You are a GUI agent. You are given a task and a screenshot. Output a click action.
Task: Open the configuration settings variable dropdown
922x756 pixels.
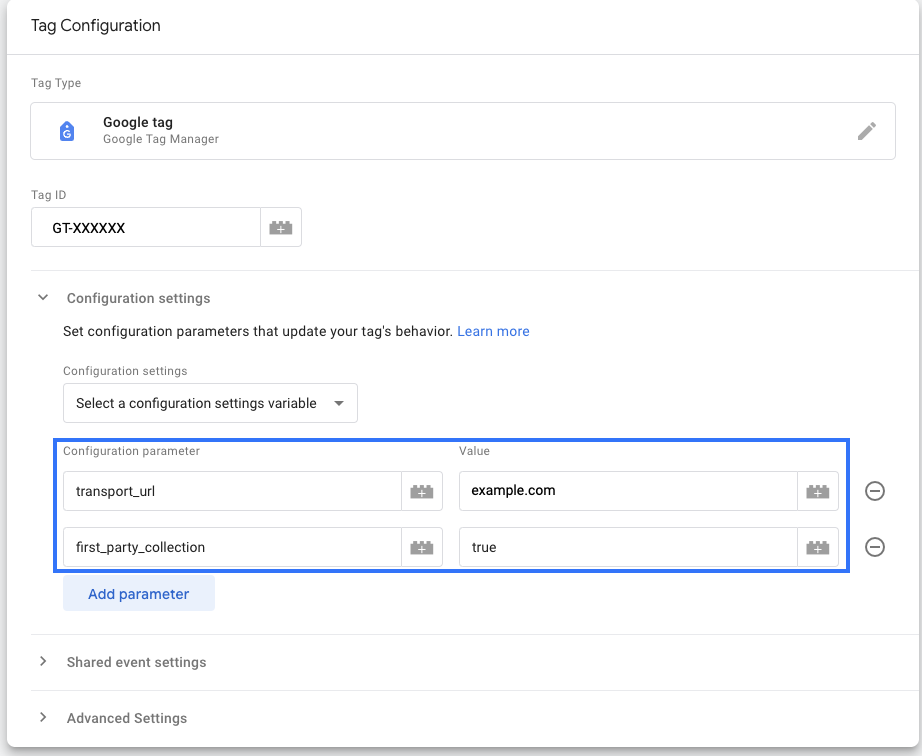click(210, 403)
